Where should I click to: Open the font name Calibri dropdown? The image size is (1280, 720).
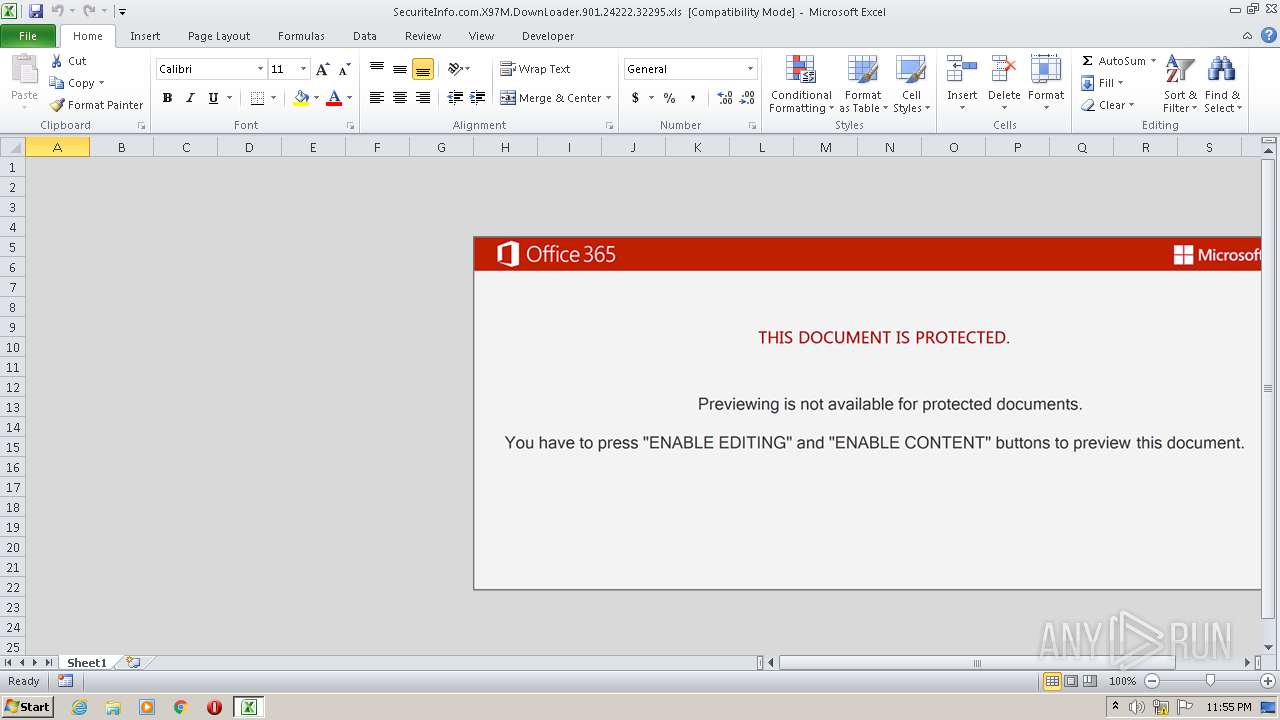click(261, 69)
